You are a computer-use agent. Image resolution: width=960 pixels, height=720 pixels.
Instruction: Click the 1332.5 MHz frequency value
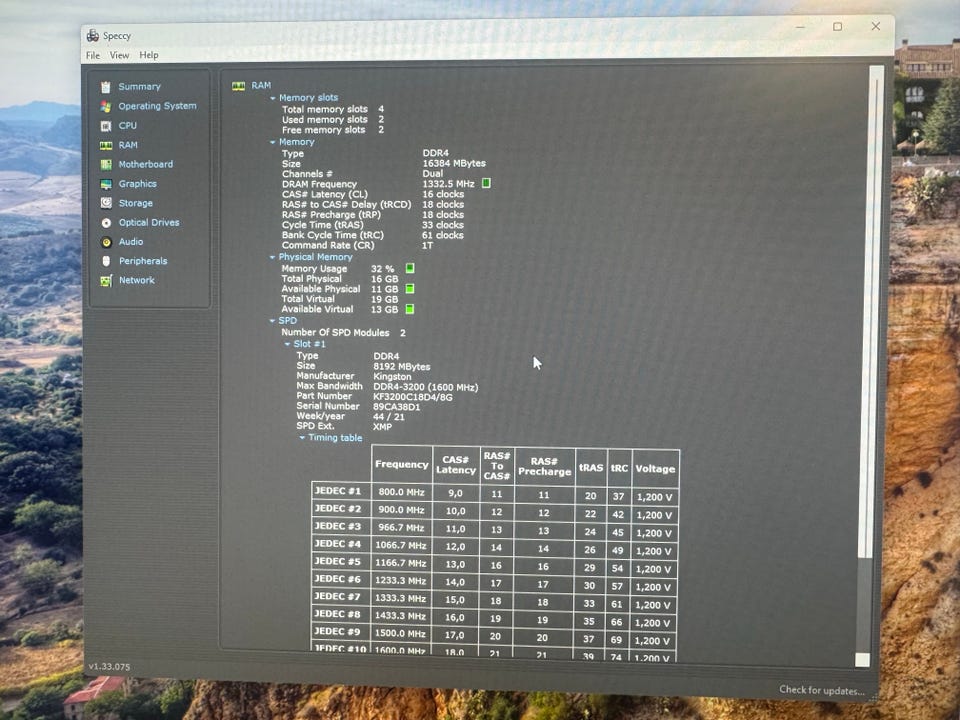[x=448, y=184]
